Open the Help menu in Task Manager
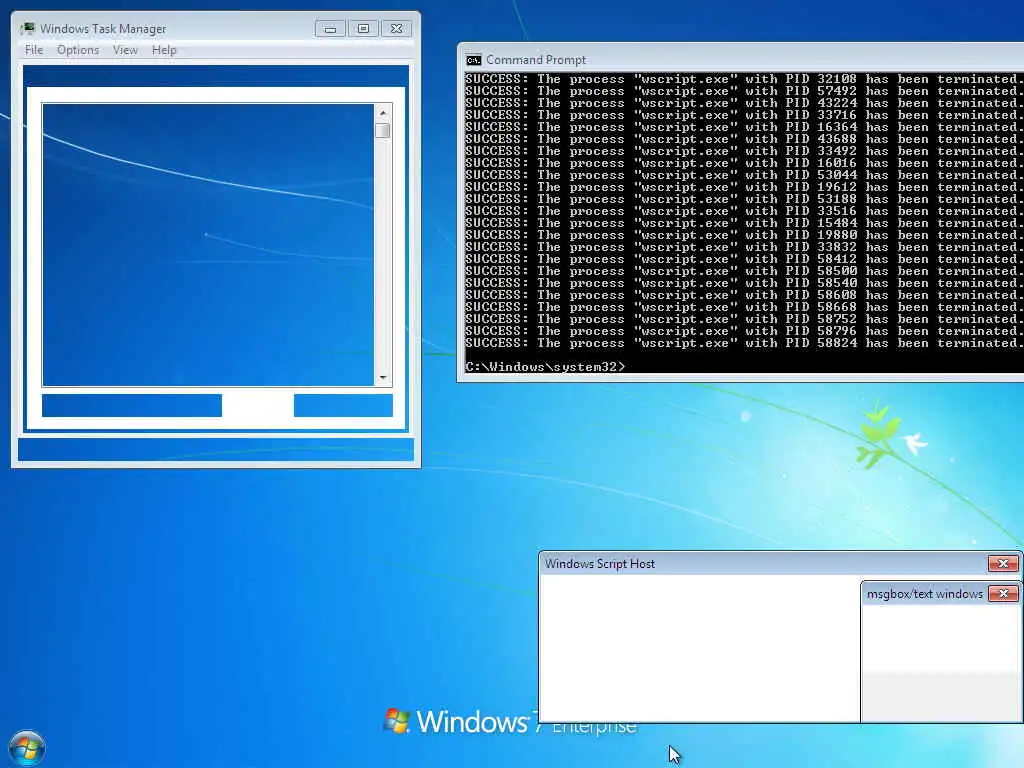The width and height of the screenshot is (1024, 768). pos(164,50)
